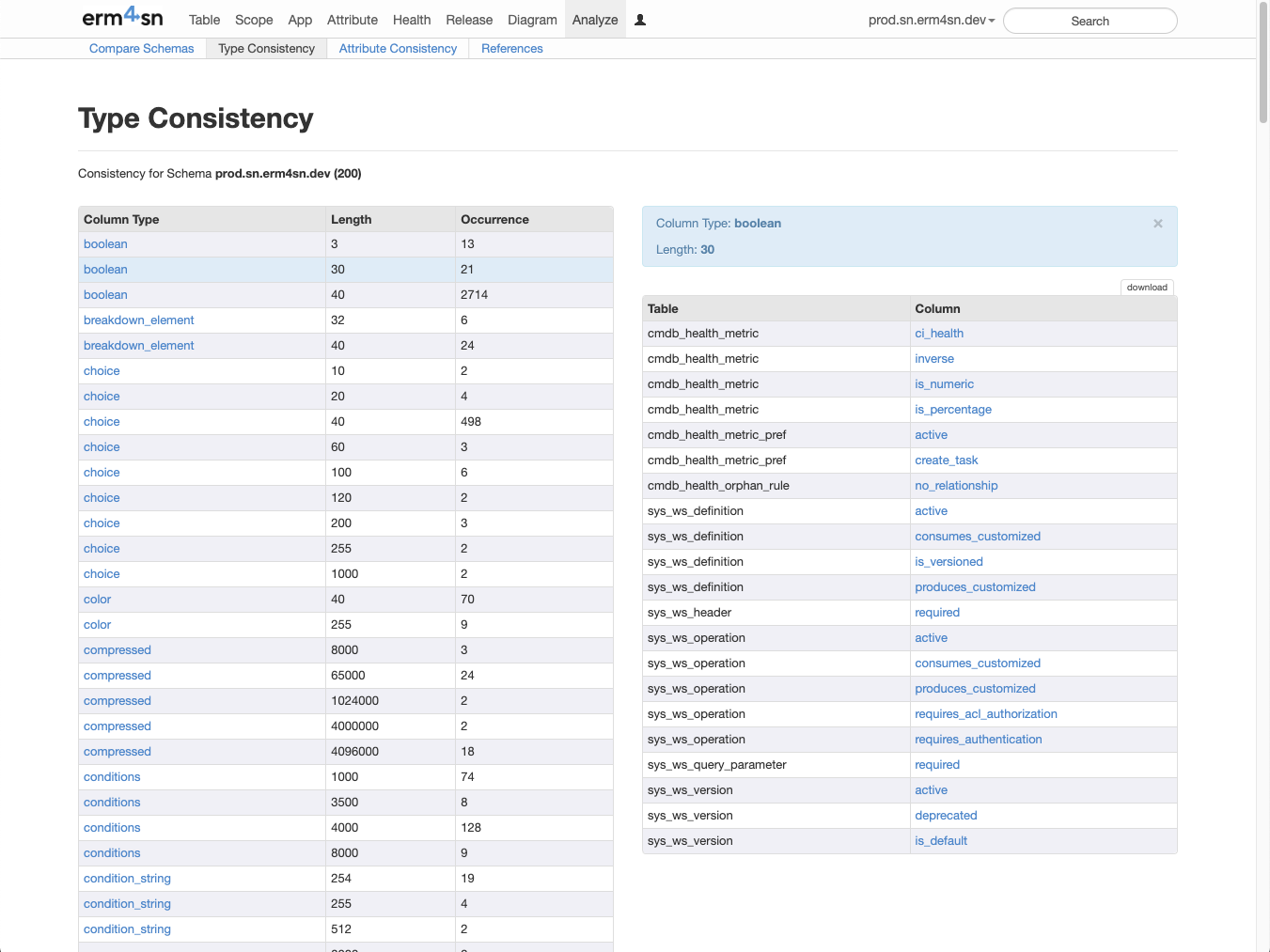Select the boolean row with length 40

[x=105, y=295]
